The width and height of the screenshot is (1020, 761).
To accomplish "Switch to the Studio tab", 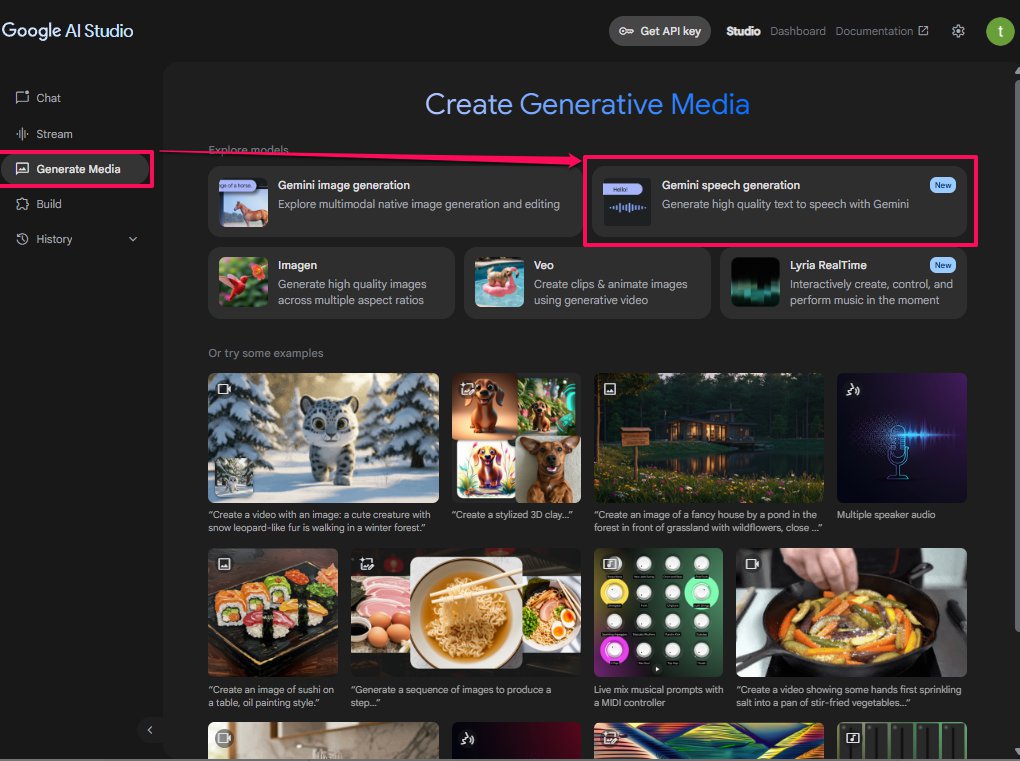I will coord(743,31).
